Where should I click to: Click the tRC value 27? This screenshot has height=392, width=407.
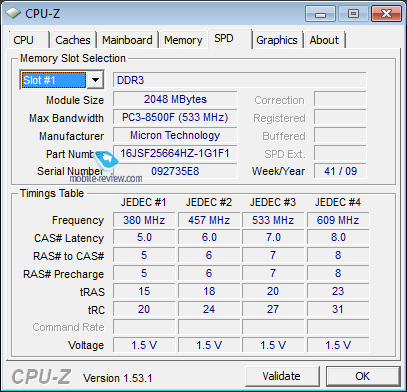click(x=273, y=309)
